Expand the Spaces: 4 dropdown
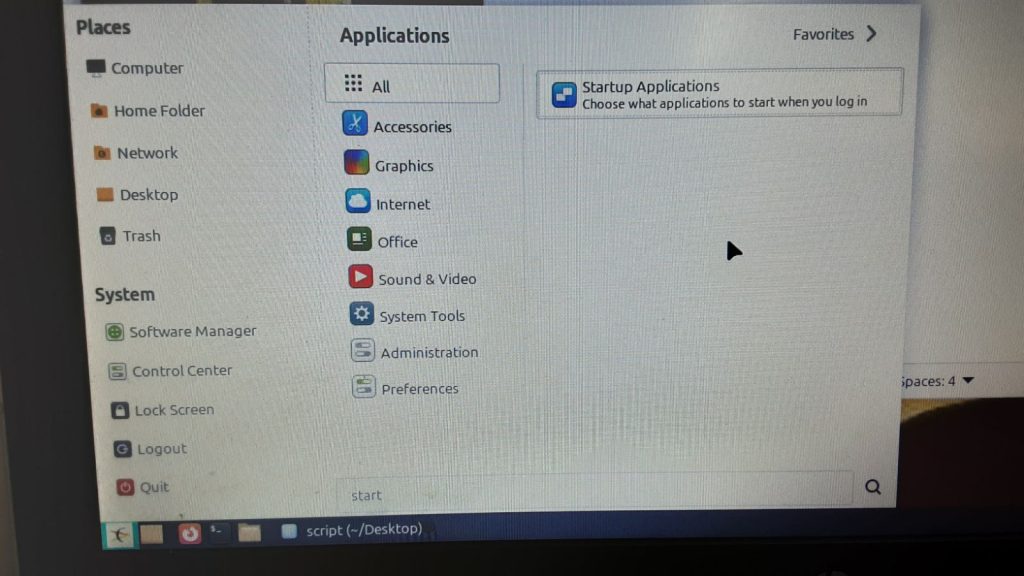The width and height of the screenshot is (1024, 576). [967, 380]
